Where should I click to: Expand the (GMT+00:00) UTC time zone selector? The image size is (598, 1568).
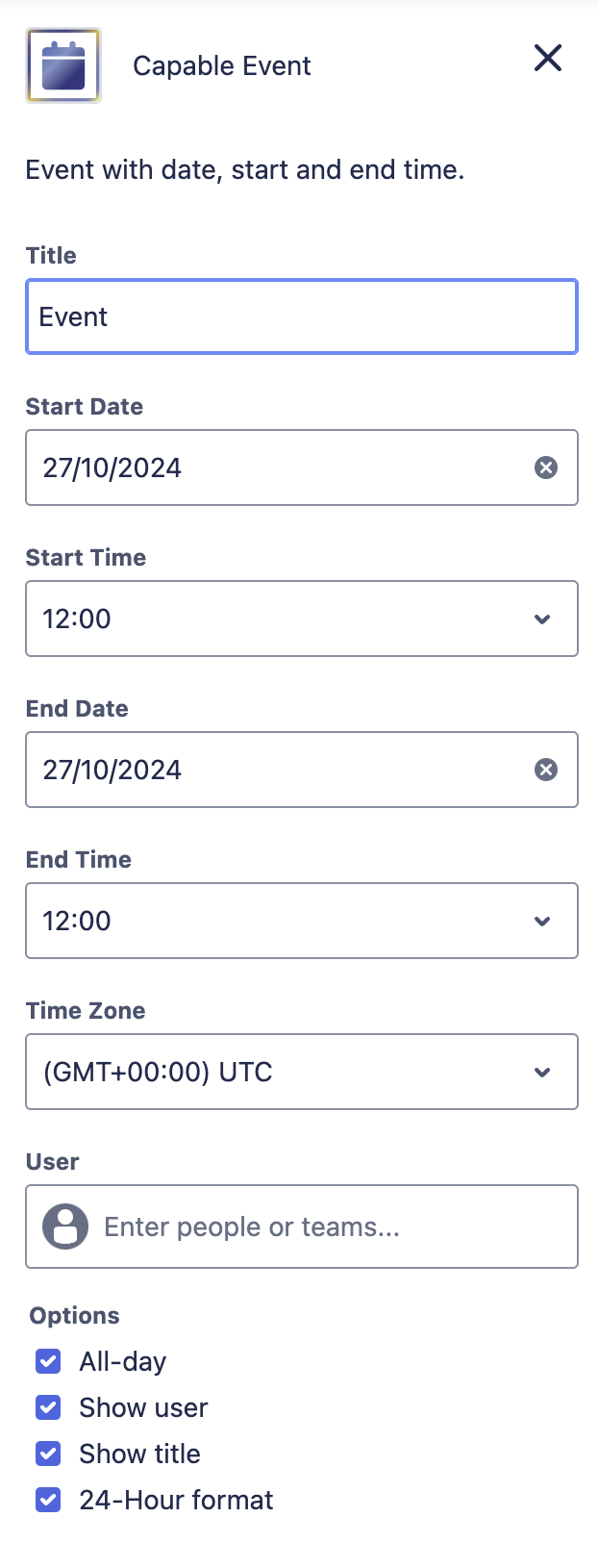[302, 1072]
